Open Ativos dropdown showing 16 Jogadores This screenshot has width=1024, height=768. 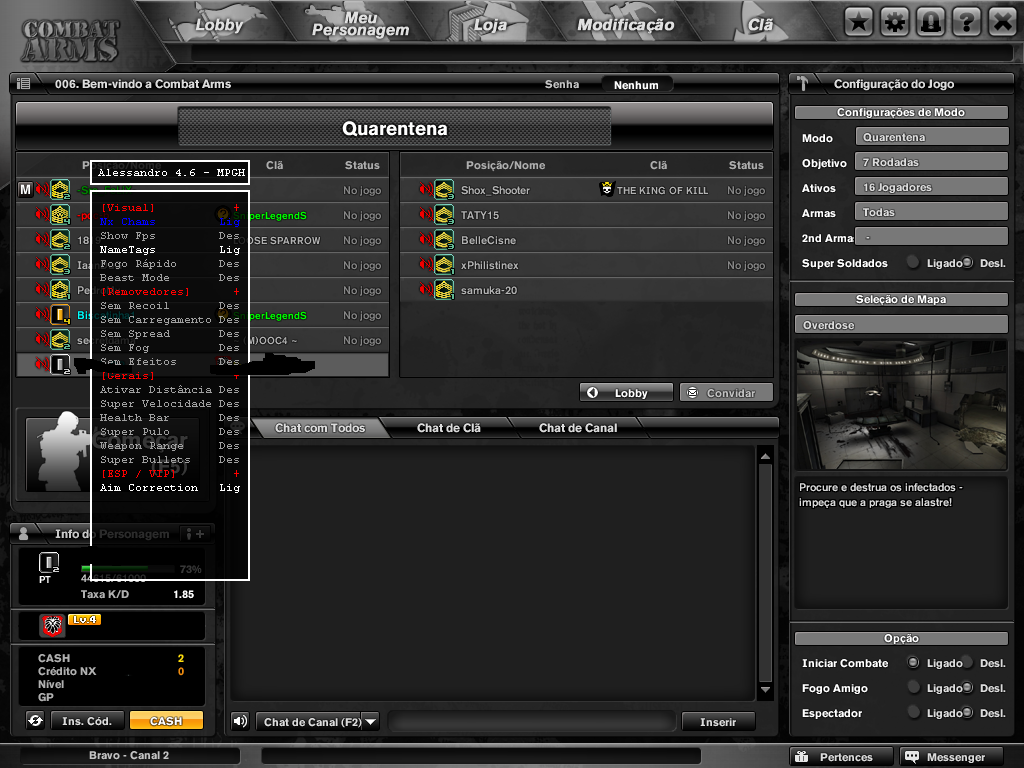932,187
